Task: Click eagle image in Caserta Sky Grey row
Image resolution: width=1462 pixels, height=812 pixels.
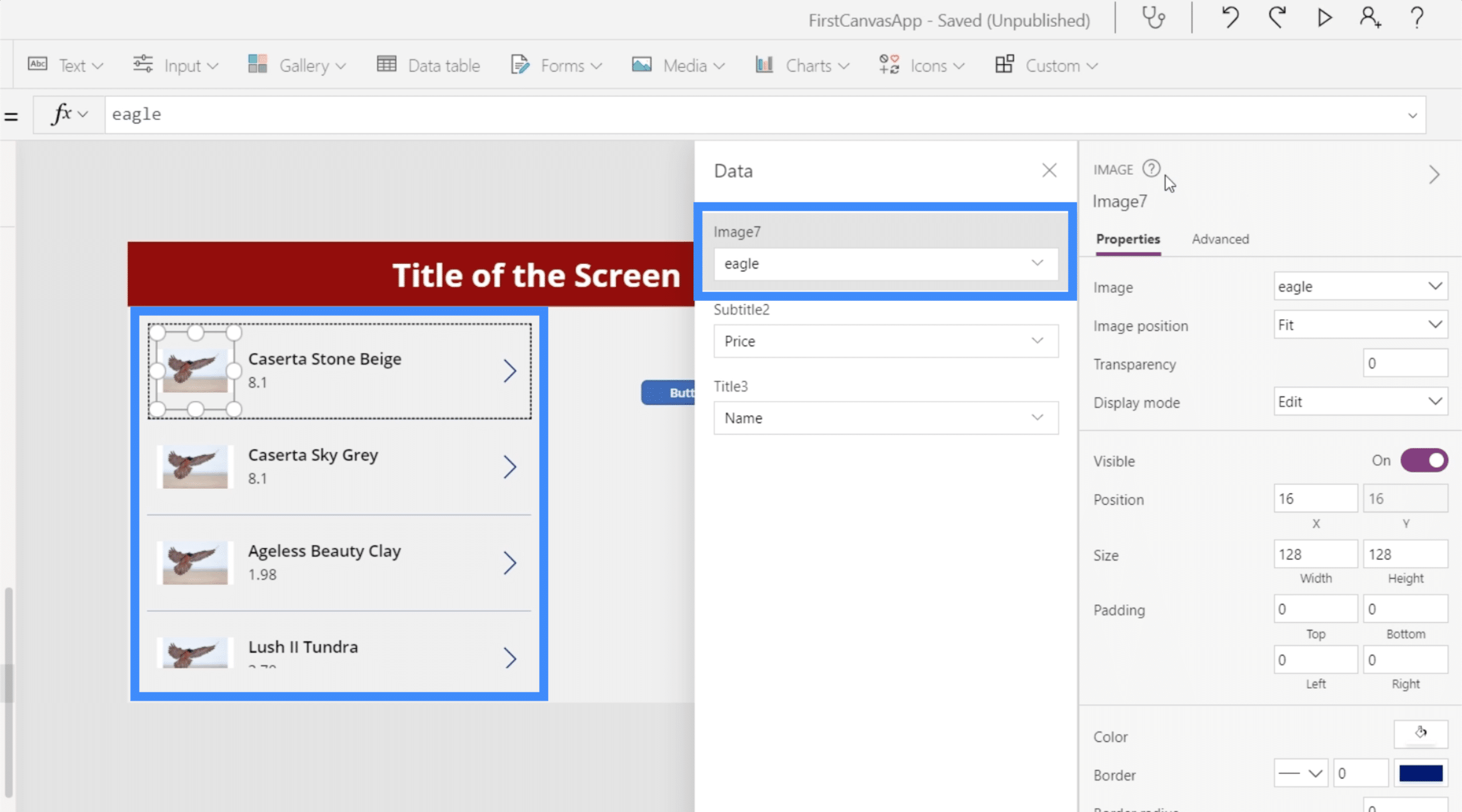Action: 195,467
